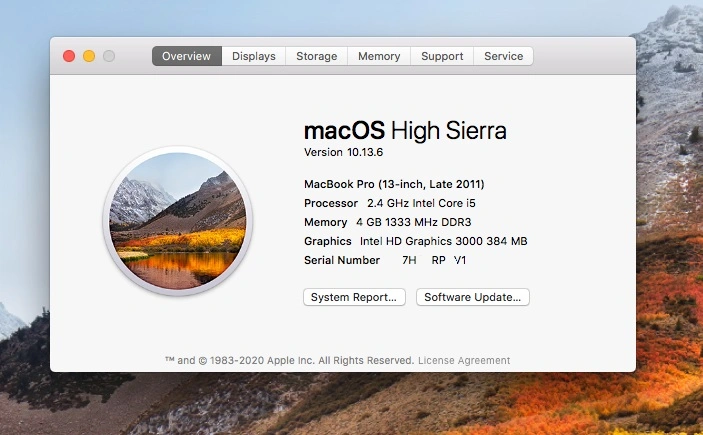
Task: Click the High Sierra circular logo image
Action: click(x=178, y=221)
